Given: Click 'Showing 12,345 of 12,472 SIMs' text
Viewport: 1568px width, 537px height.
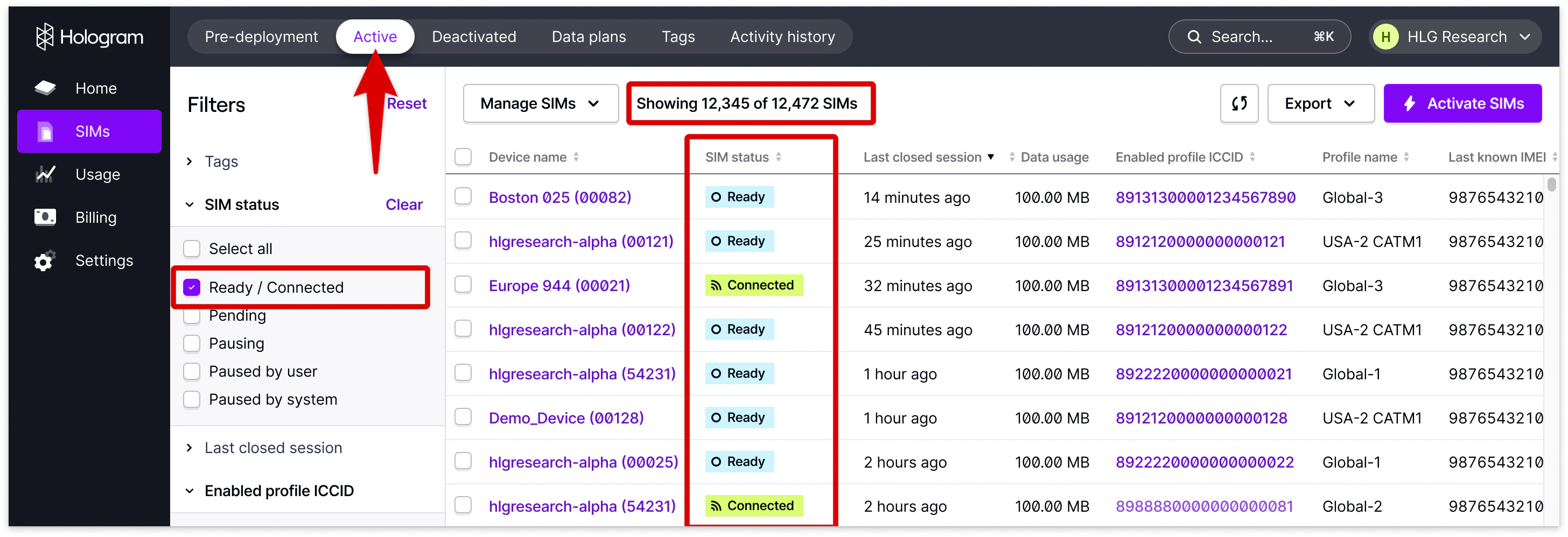Looking at the screenshot, I should pos(746,103).
